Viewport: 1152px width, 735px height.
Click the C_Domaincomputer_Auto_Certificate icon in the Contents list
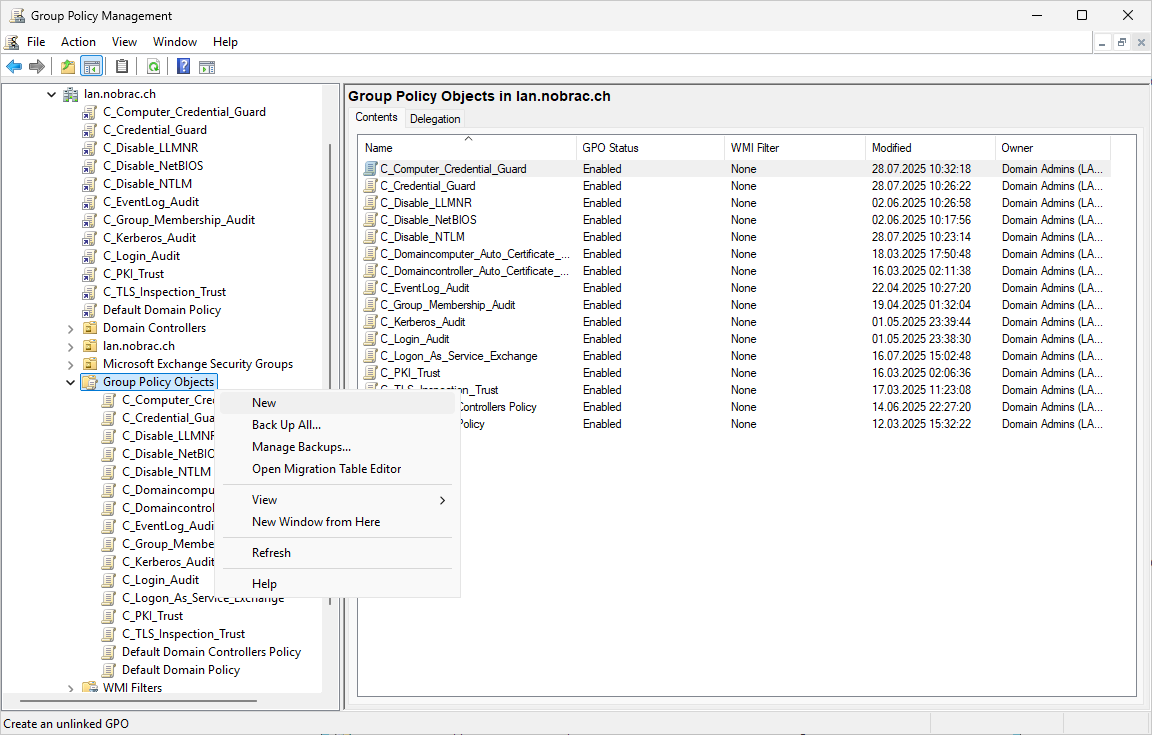pos(371,254)
